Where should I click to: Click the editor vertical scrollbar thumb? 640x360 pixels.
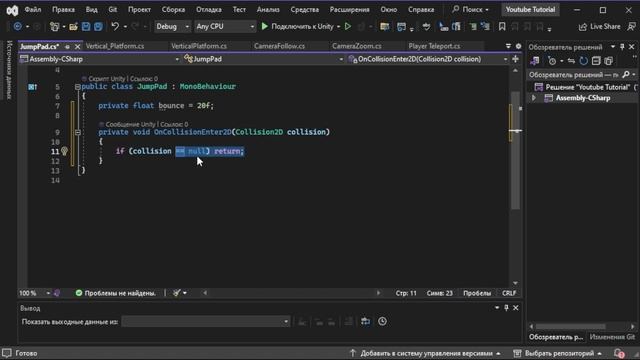516,151
